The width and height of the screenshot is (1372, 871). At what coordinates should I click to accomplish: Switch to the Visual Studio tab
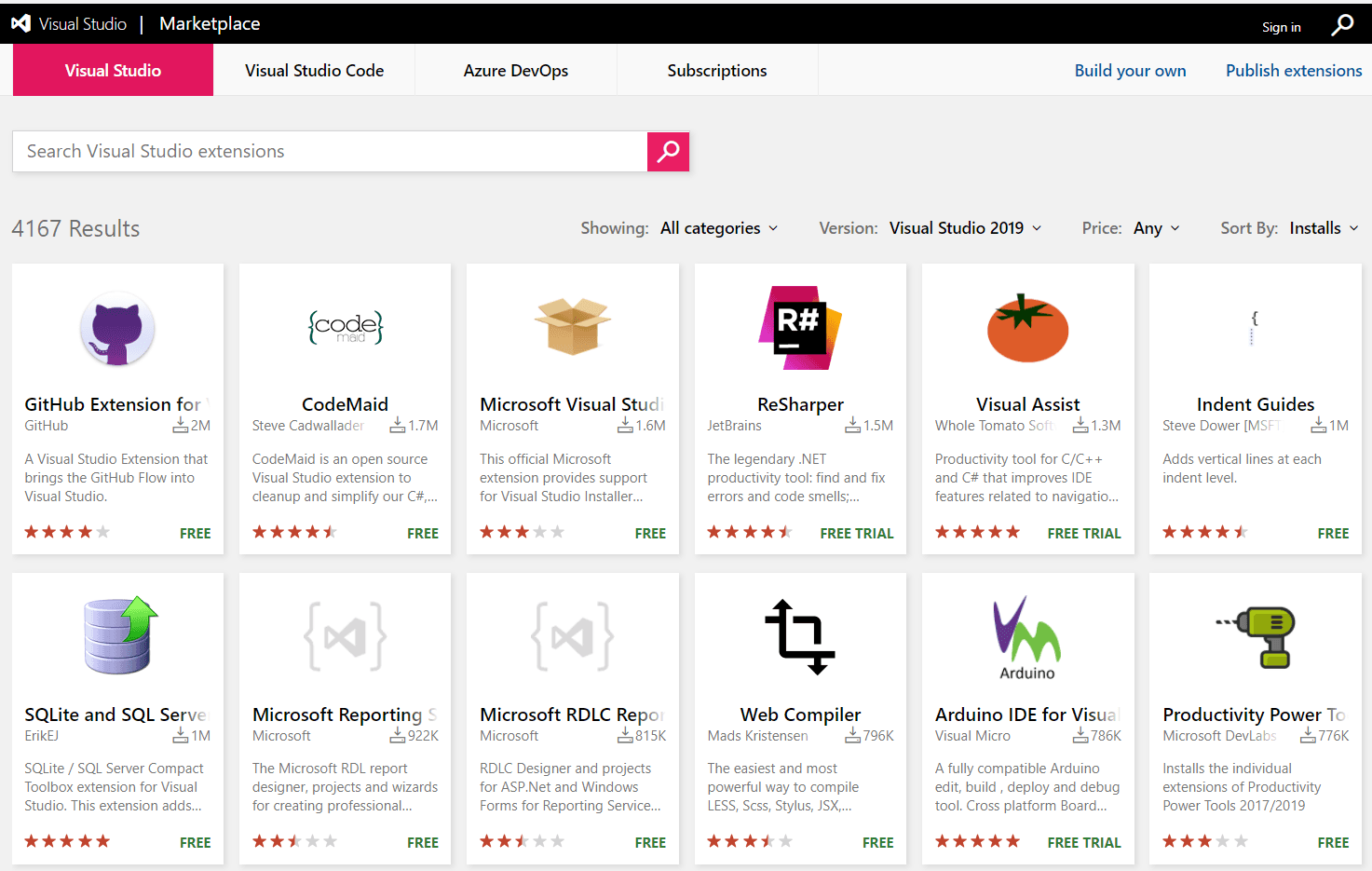pyautogui.click(x=113, y=70)
